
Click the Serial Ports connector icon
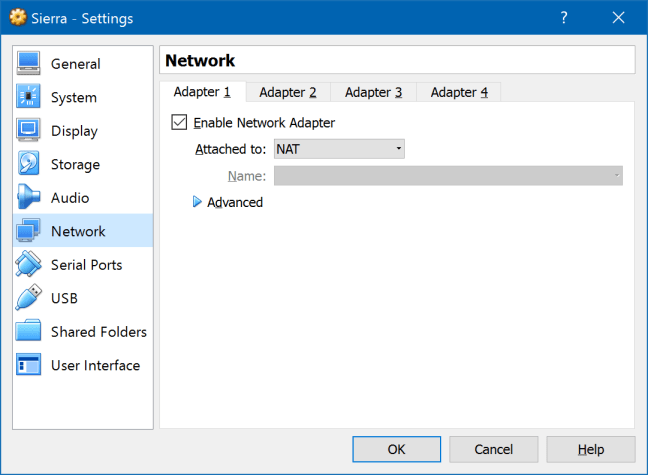point(29,265)
